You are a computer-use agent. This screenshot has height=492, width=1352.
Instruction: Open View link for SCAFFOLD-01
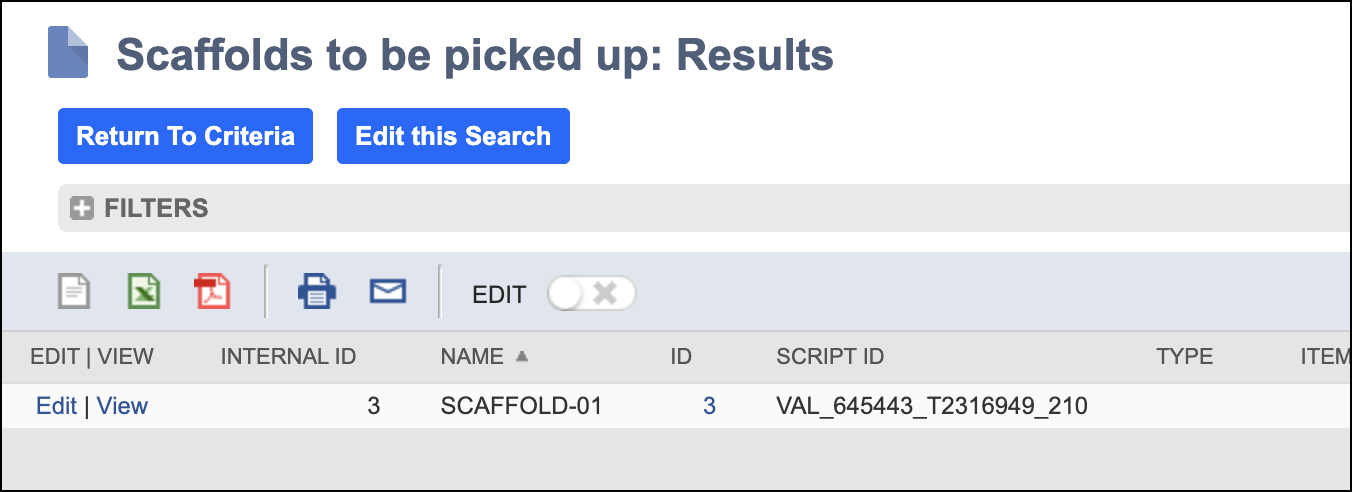coord(122,406)
